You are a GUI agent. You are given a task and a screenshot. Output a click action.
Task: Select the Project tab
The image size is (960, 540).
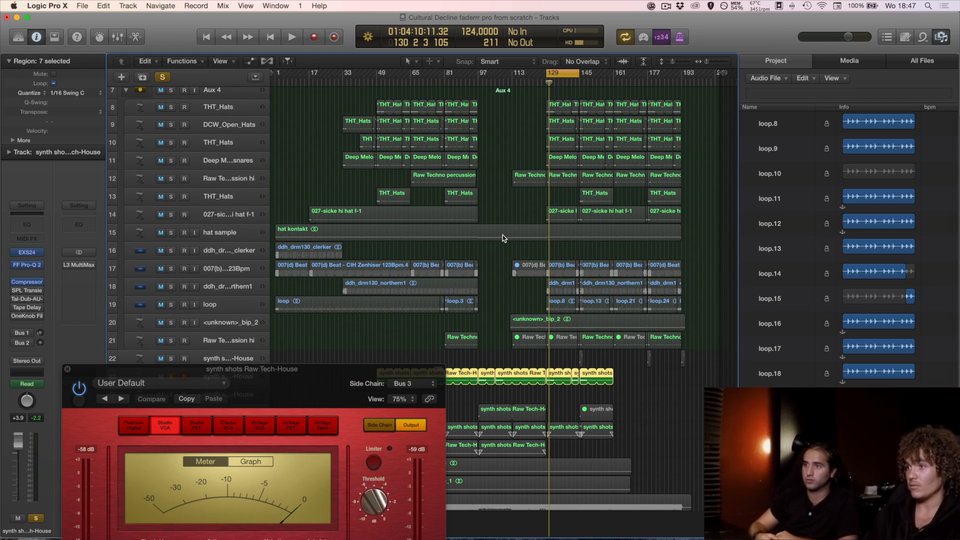[776, 61]
